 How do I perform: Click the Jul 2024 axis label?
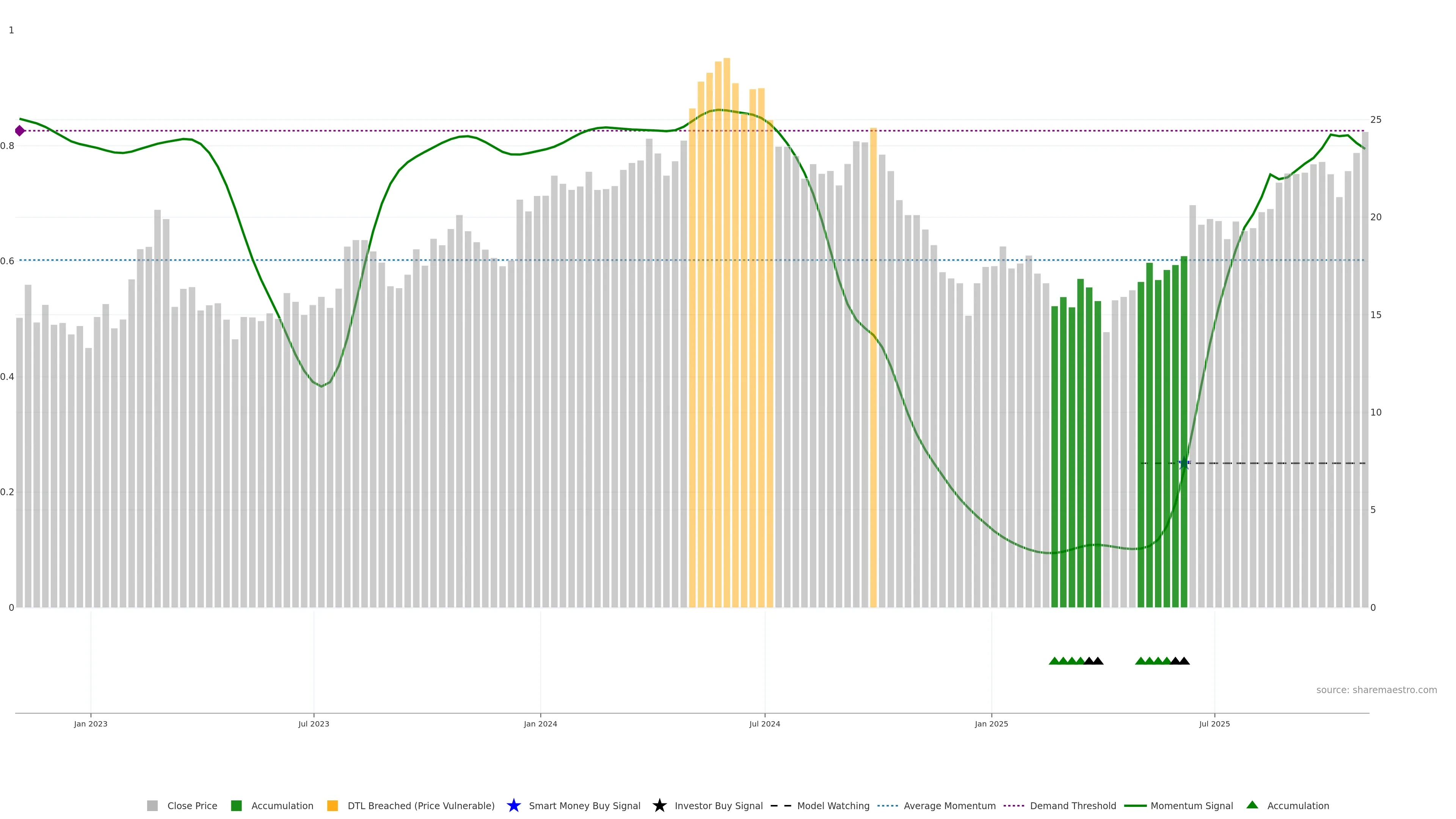pos(764,723)
